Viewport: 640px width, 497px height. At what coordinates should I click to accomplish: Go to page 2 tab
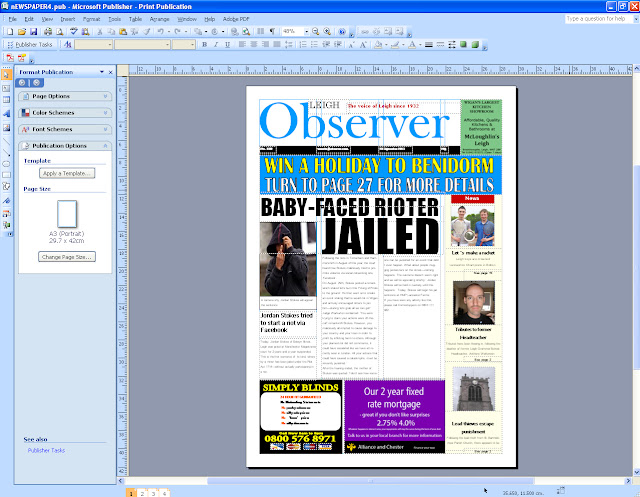142,494
